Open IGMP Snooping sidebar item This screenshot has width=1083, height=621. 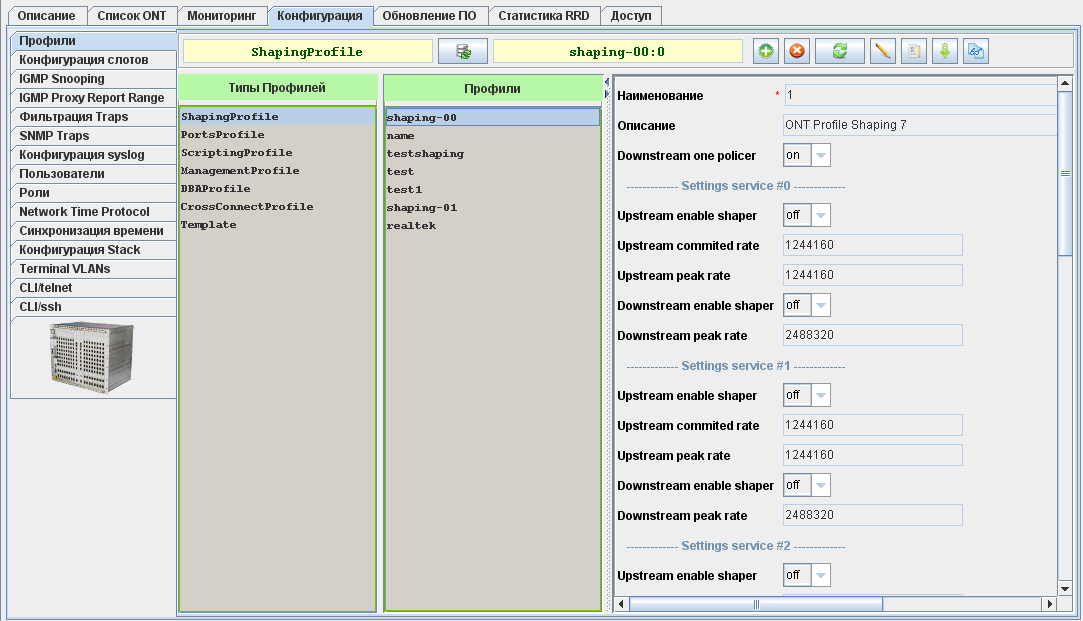pyautogui.click(x=94, y=79)
